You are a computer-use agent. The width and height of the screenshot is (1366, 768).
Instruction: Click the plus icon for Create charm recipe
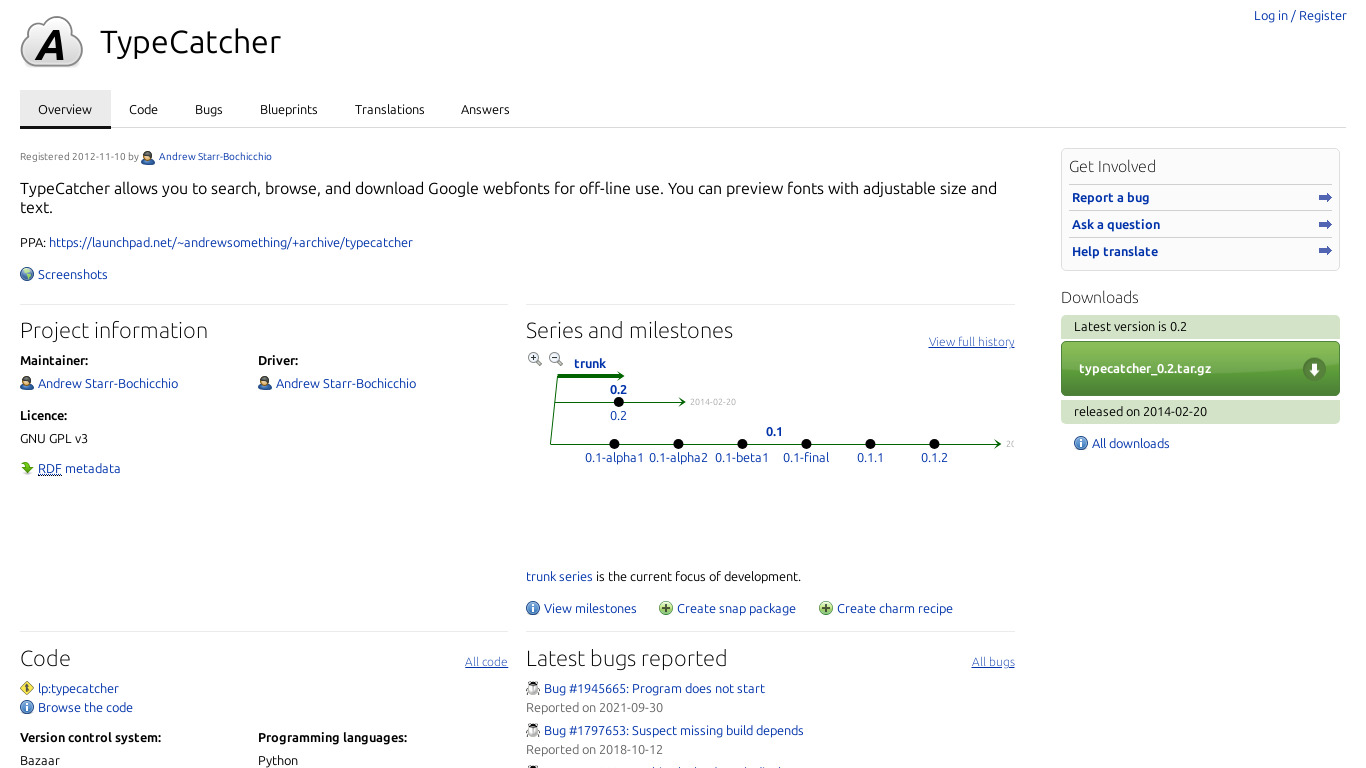[x=826, y=608]
